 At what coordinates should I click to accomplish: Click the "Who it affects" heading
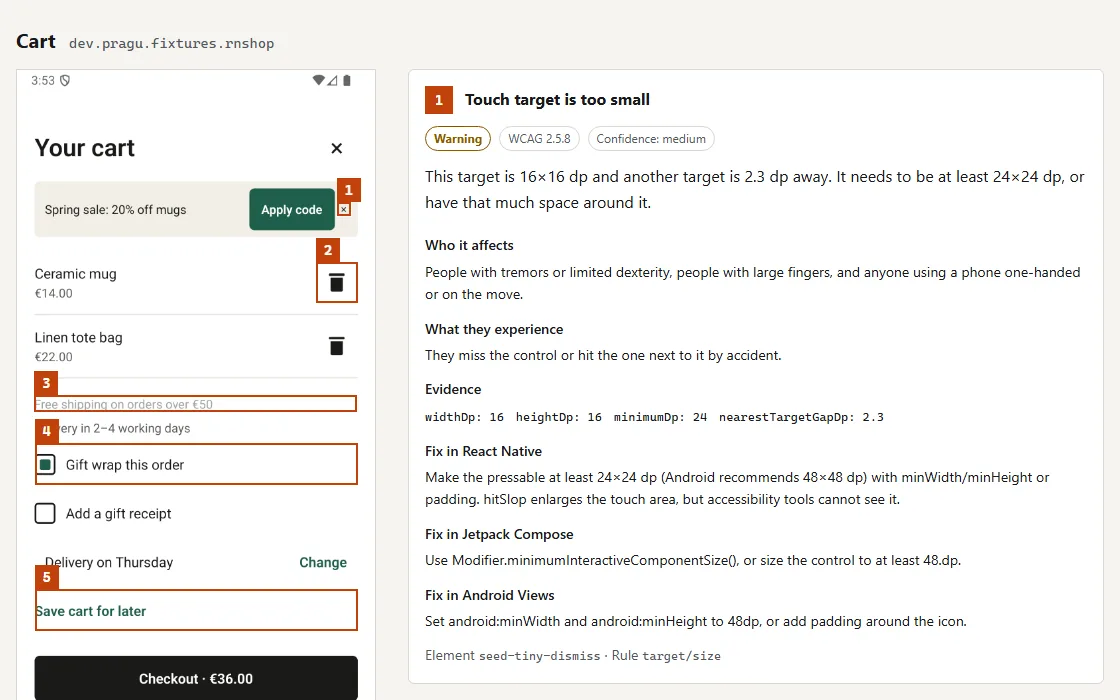[x=469, y=245]
